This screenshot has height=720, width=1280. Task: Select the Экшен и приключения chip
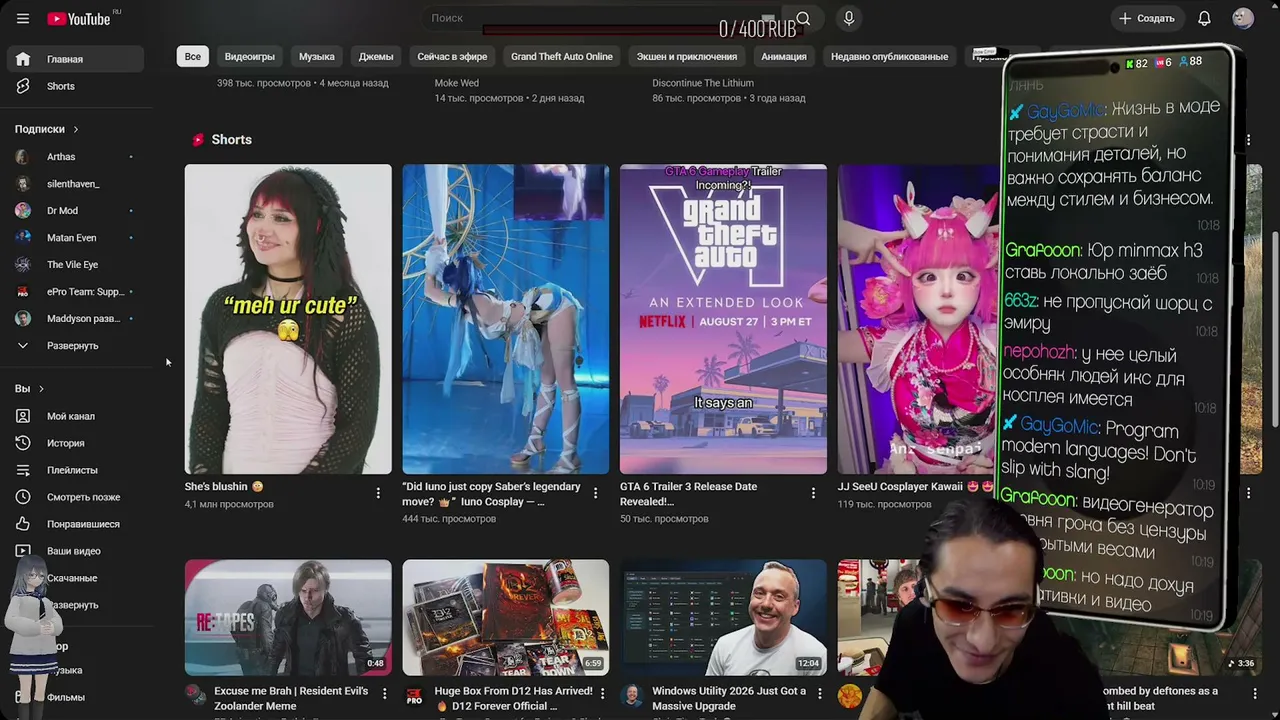click(687, 57)
